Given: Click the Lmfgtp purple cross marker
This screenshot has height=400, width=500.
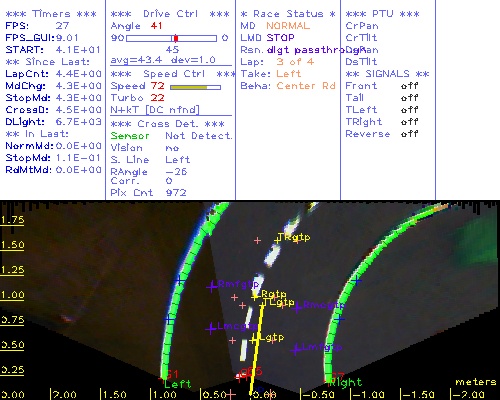Looking at the screenshot, I should 295,350.
